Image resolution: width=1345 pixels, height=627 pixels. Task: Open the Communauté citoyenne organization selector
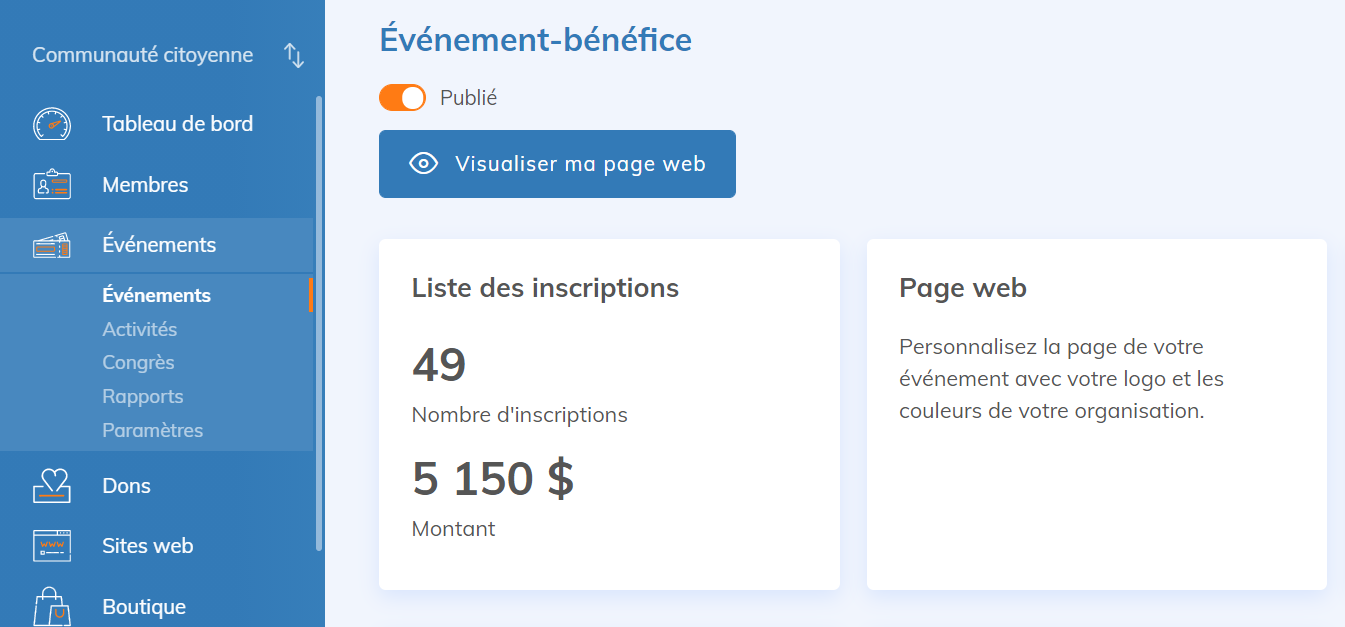142,55
